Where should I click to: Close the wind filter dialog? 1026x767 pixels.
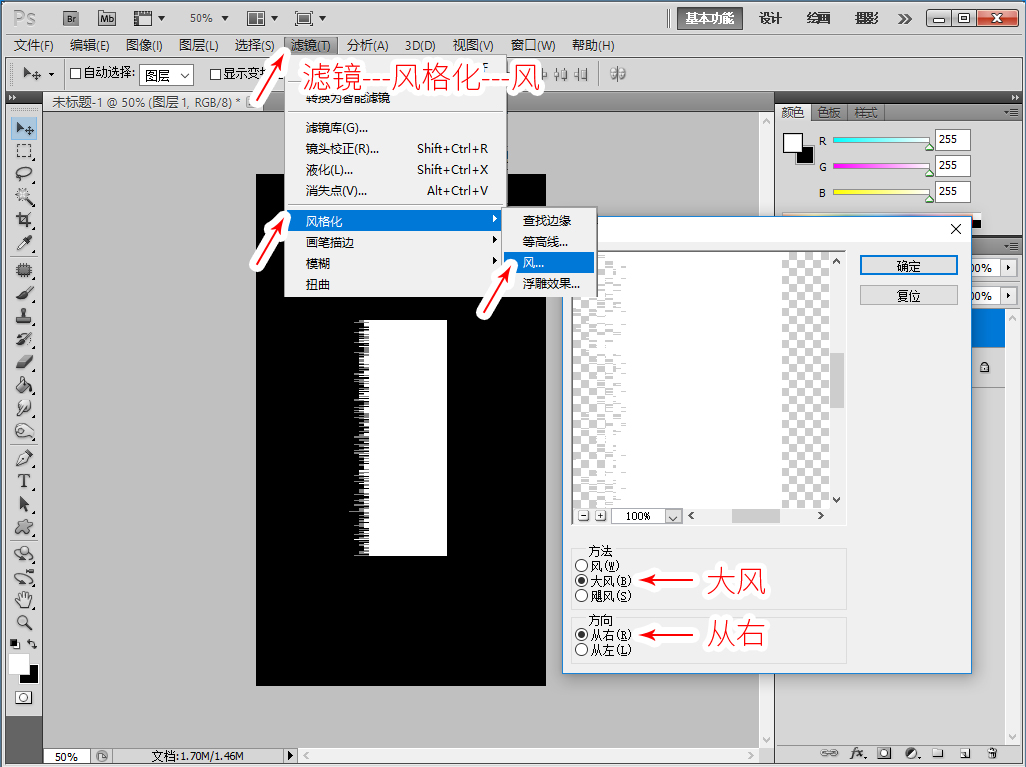click(956, 229)
